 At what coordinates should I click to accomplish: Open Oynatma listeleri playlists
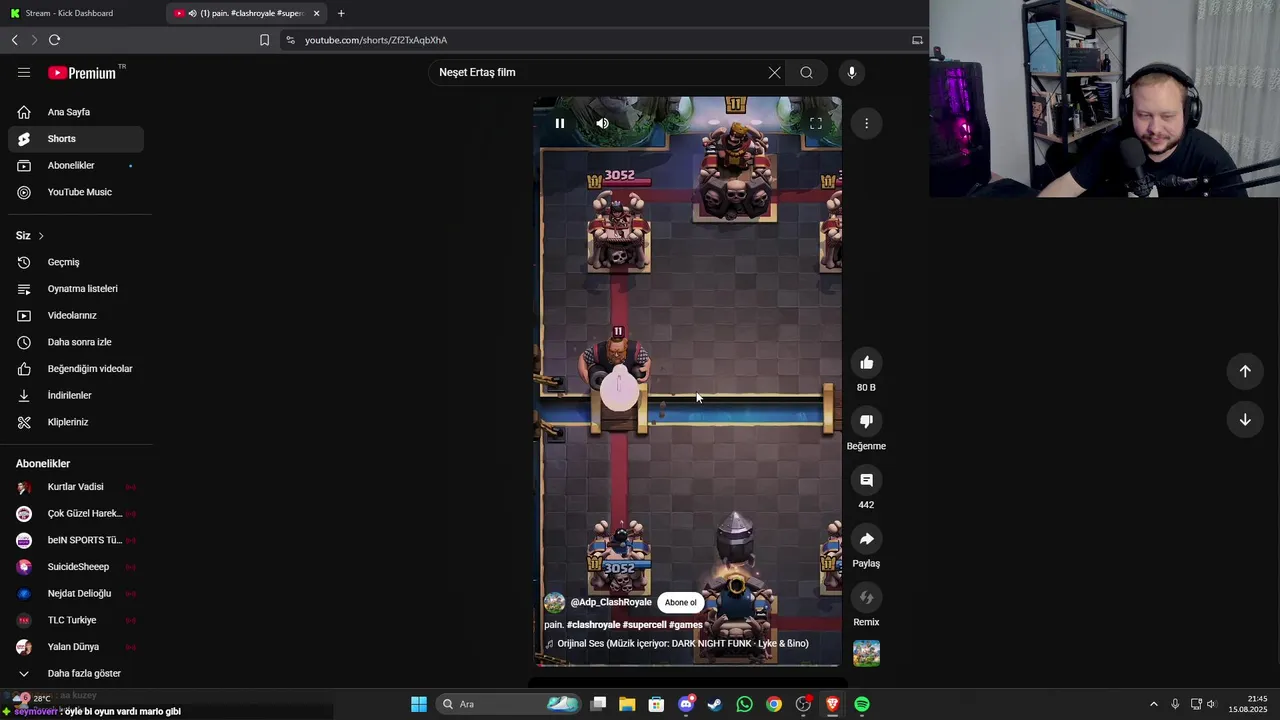pyautogui.click(x=76, y=289)
